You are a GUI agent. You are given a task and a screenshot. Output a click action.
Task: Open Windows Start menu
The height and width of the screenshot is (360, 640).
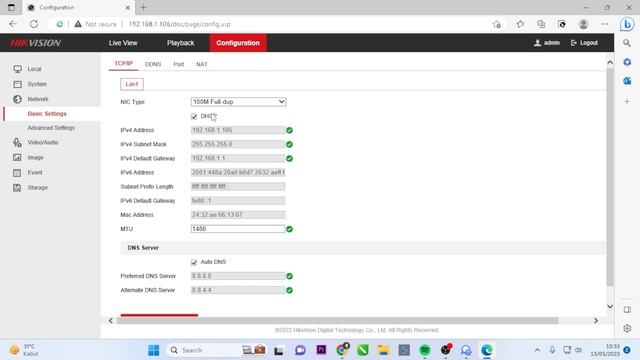[x=153, y=350]
